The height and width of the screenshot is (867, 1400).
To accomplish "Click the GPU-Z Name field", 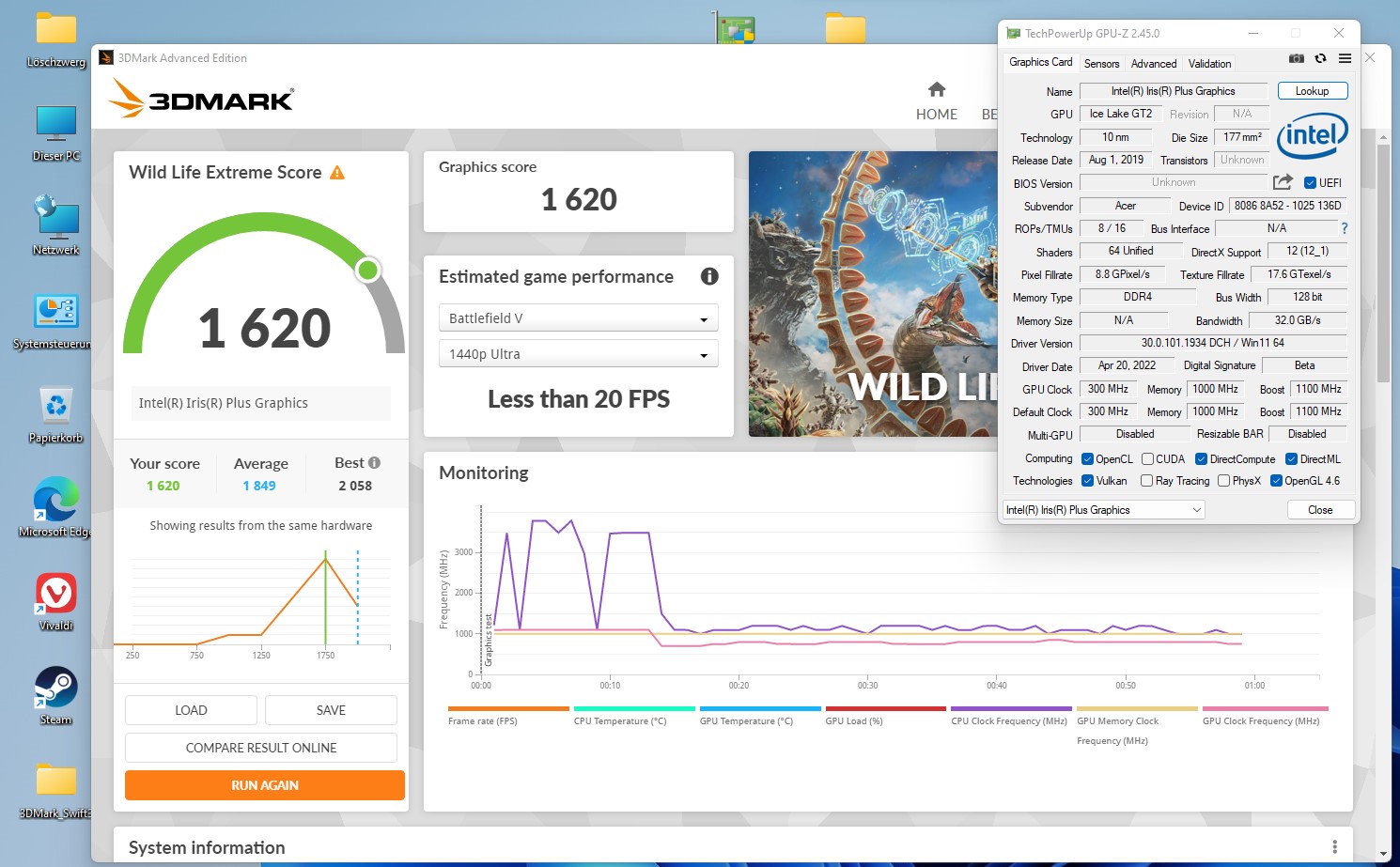I will coord(1173,91).
